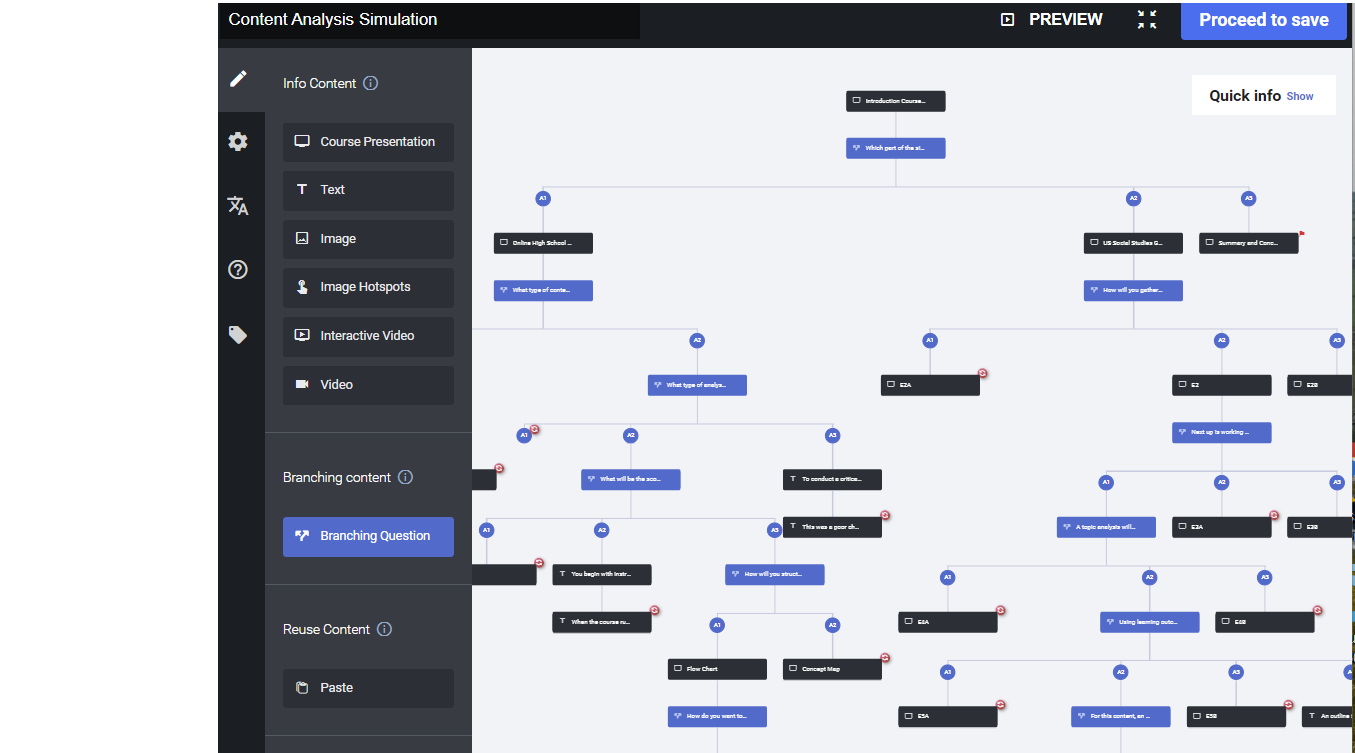Click the Content Analysis Simulation title field
The height and width of the screenshot is (753, 1355).
coord(430,20)
